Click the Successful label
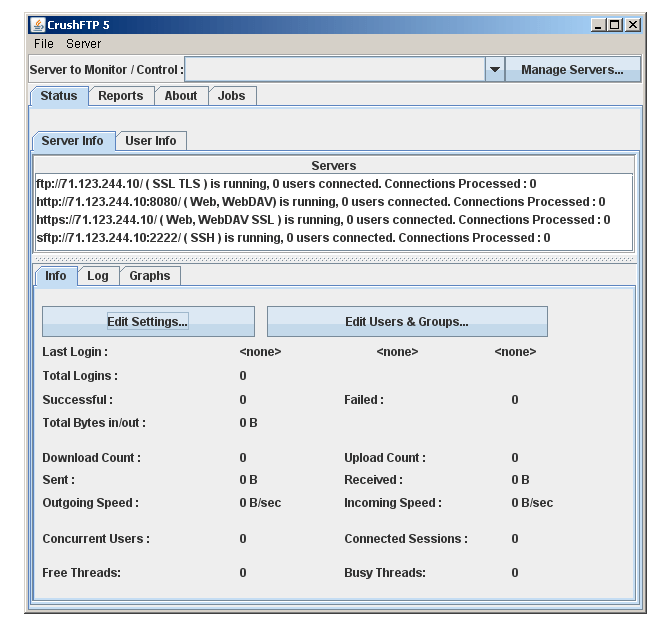Image resolution: width=669 pixels, height=631 pixels. tap(78, 400)
